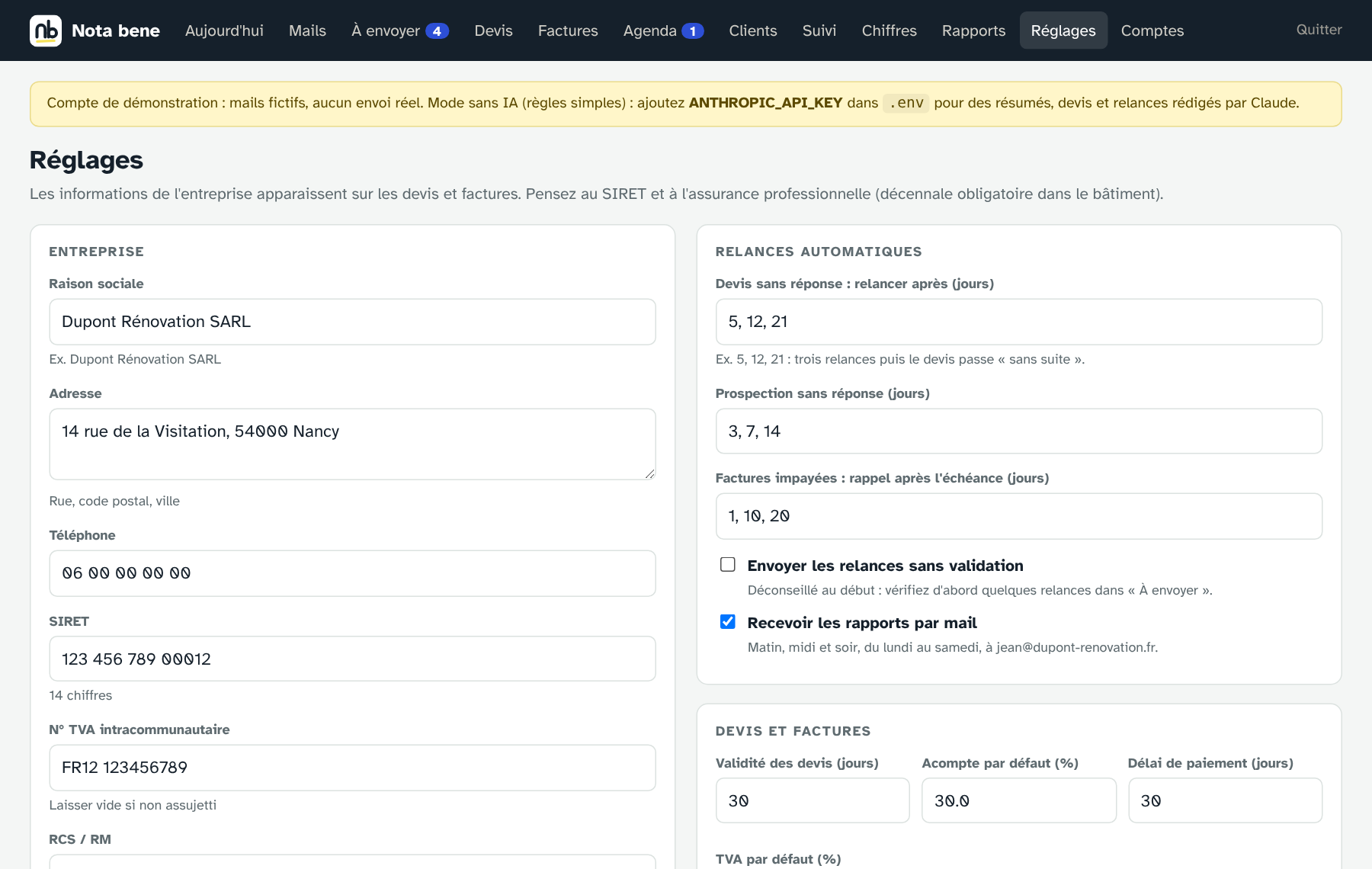Go to the Clients page

click(753, 30)
